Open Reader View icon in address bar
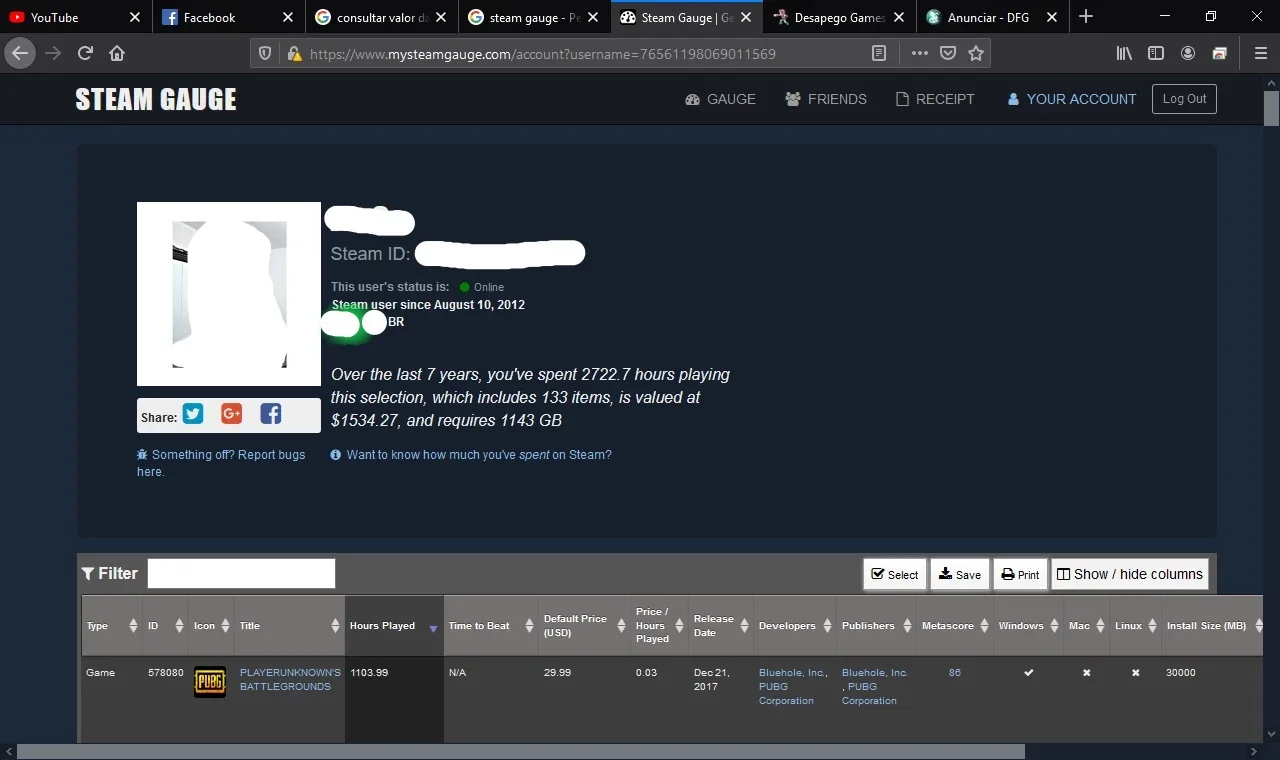1280x760 pixels. point(879,53)
